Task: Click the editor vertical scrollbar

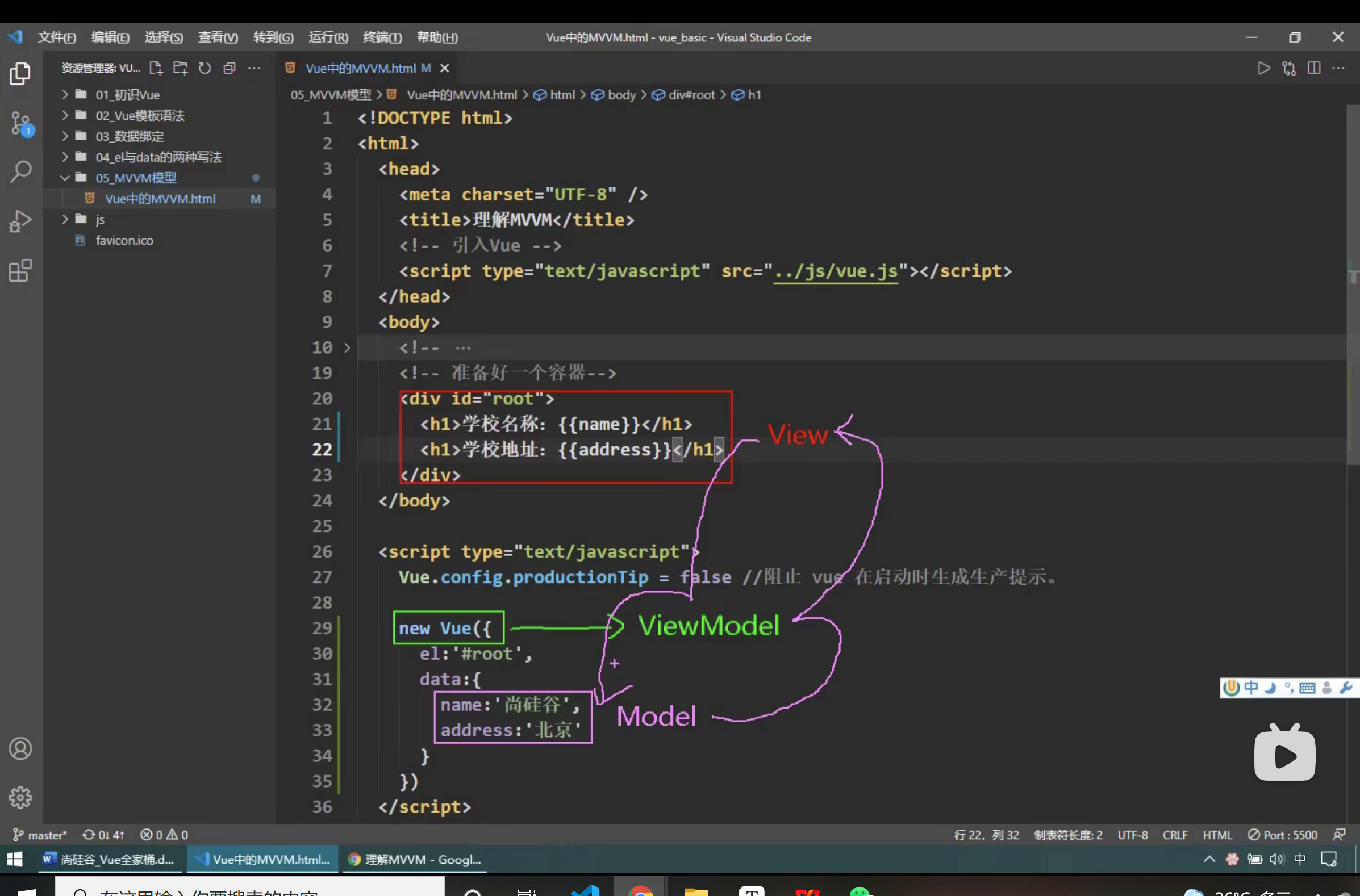Action: click(1353, 286)
